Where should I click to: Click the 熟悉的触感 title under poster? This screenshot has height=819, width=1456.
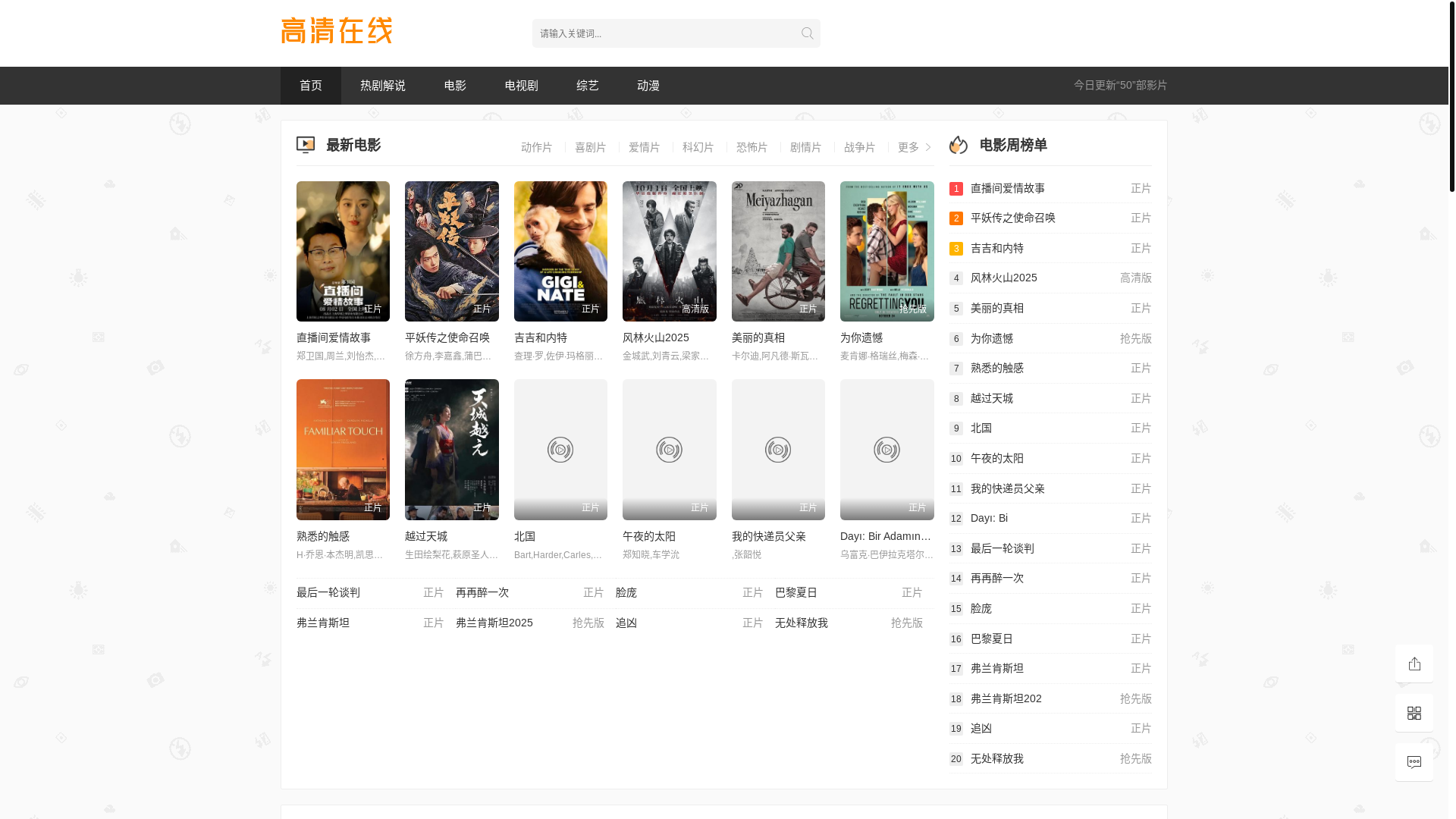pos(323,536)
